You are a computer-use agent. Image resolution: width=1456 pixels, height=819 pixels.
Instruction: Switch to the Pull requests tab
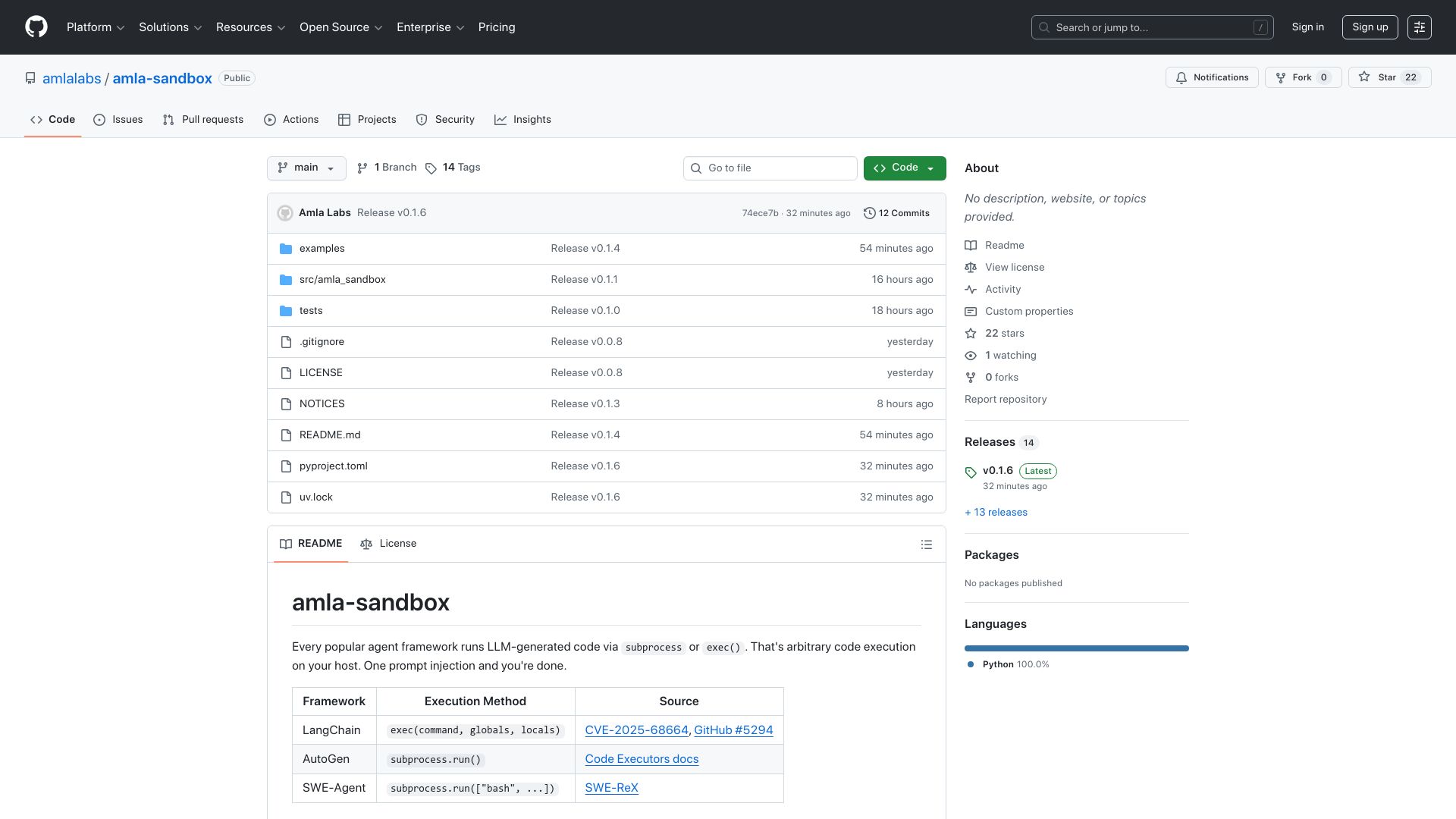(x=203, y=120)
